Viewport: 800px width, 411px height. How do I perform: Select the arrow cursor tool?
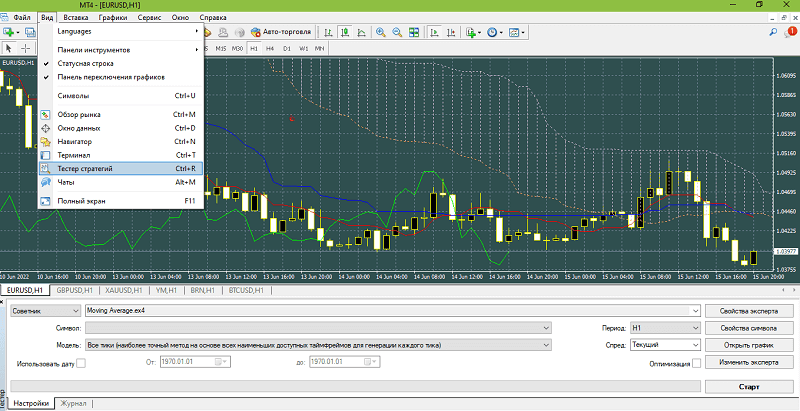click(9, 48)
